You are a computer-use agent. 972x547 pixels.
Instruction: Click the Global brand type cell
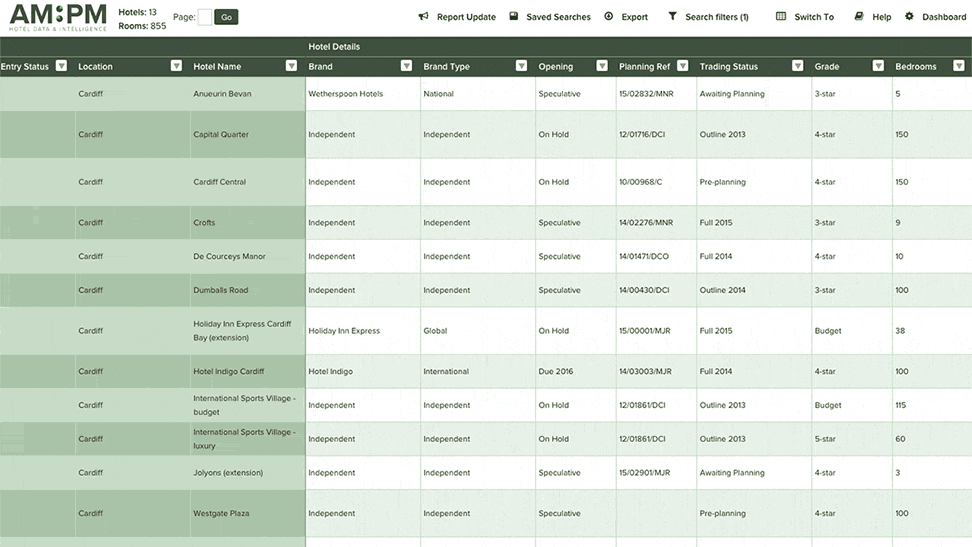(x=435, y=331)
